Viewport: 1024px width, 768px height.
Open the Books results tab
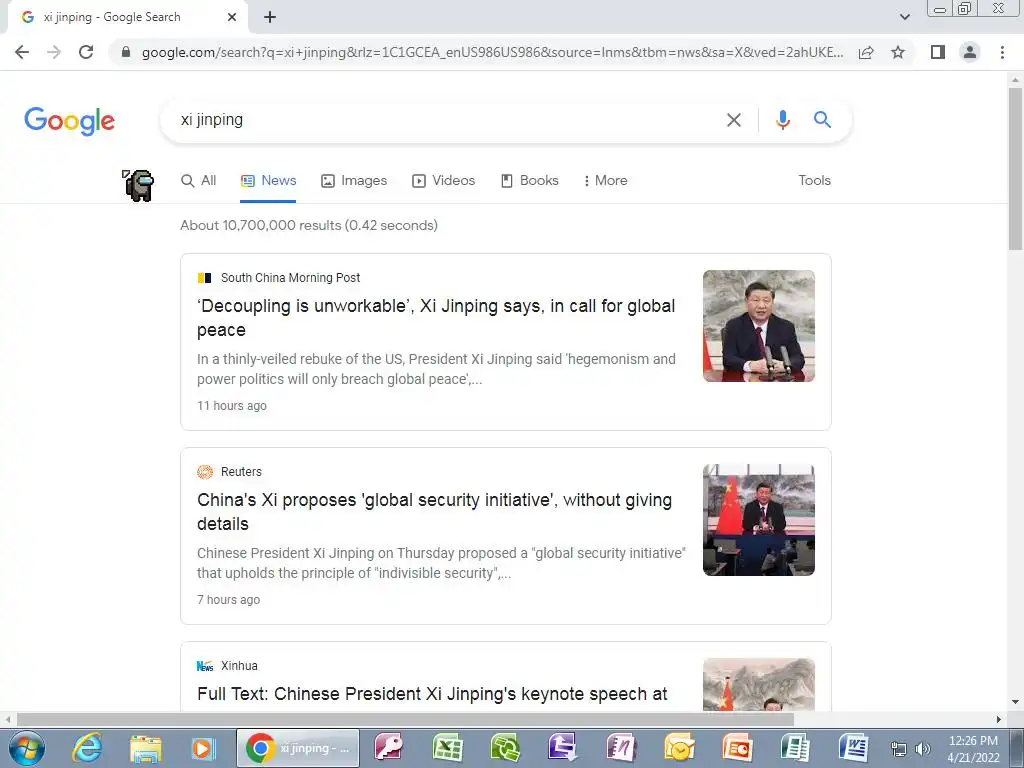point(530,181)
